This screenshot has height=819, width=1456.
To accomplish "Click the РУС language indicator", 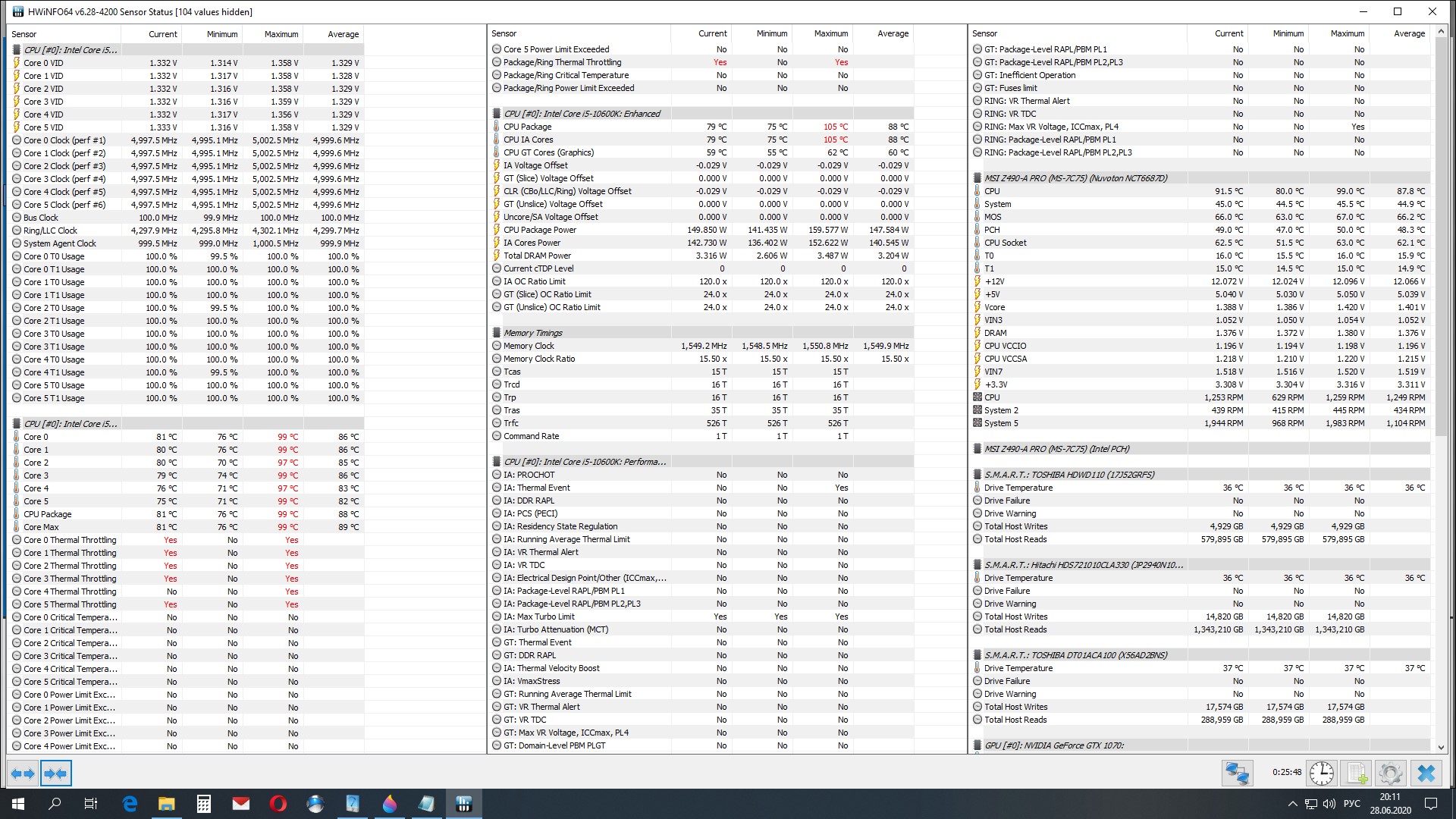I will [1351, 804].
